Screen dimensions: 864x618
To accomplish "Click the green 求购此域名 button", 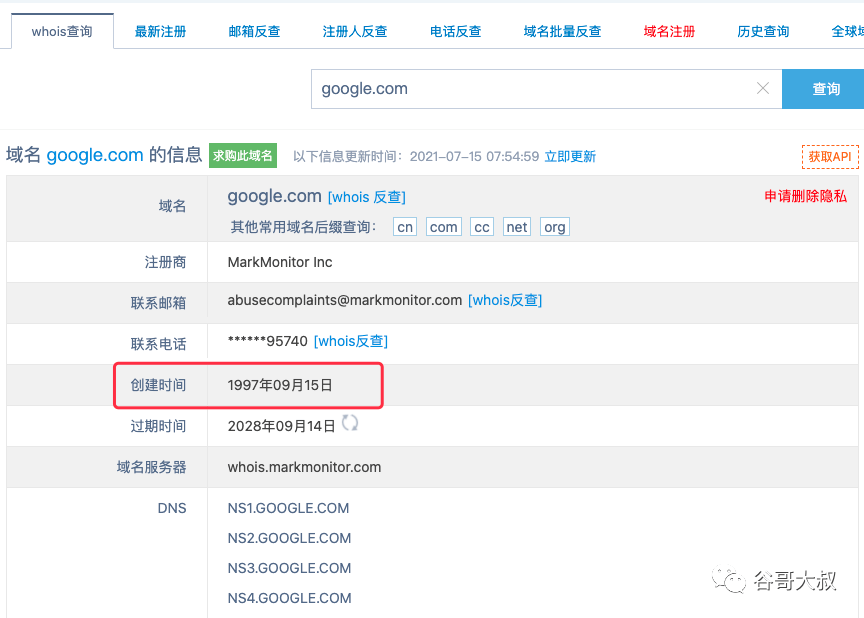I will (x=243, y=156).
